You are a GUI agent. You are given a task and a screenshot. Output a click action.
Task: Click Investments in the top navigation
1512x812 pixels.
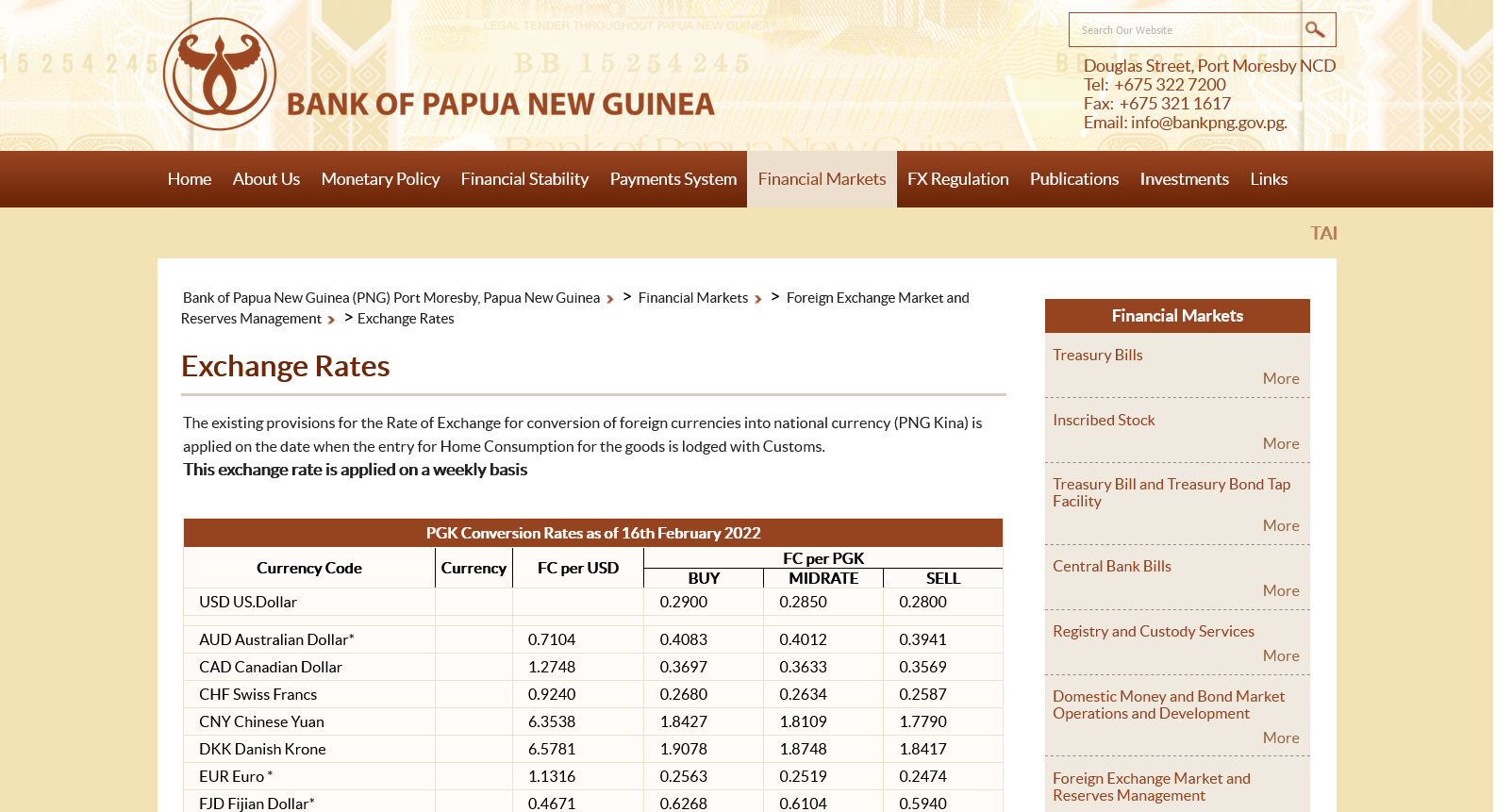(x=1184, y=179)
